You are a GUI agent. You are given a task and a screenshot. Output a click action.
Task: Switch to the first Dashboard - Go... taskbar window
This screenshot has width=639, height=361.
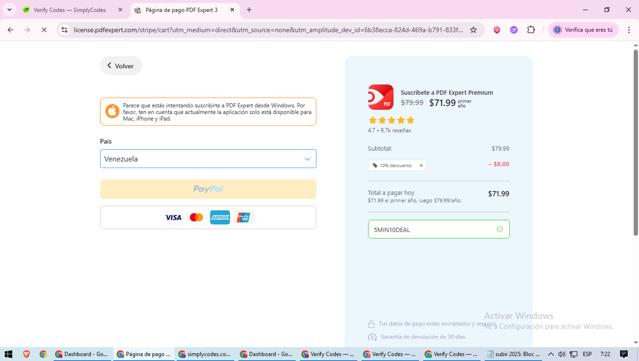(x=82, y=354)
